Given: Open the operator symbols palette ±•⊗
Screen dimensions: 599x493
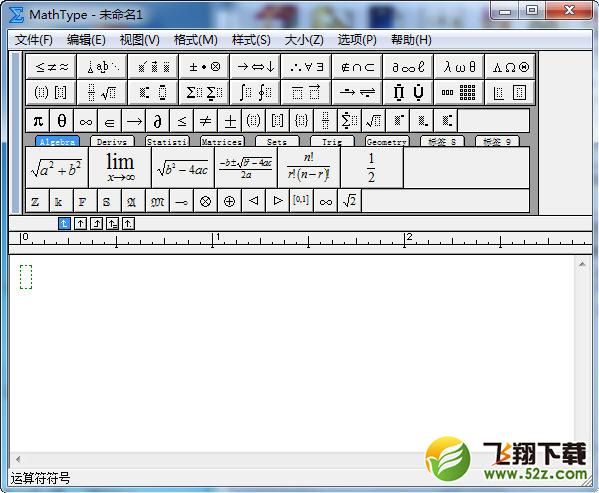Looking at the screenshot, I should point(204,67).
